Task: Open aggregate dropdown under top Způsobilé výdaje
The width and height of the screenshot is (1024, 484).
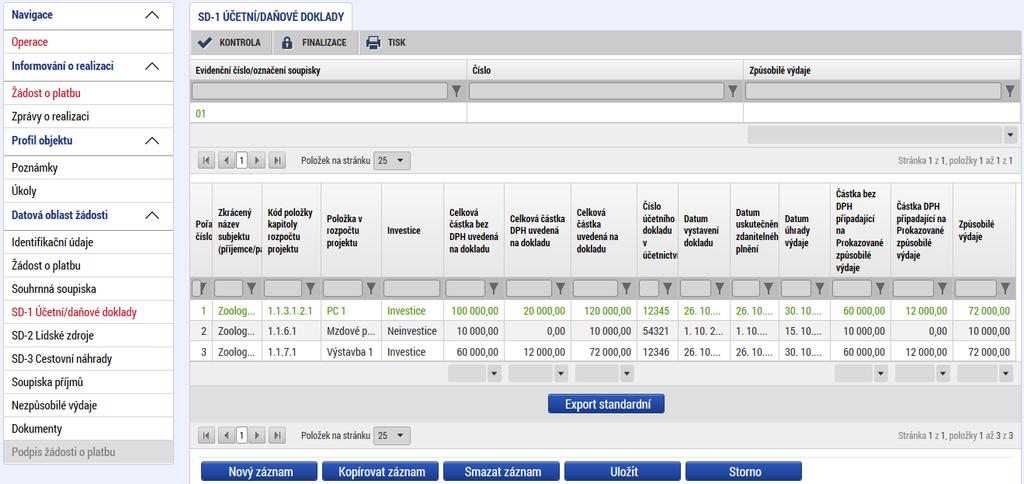Action: click(1011, 135)
